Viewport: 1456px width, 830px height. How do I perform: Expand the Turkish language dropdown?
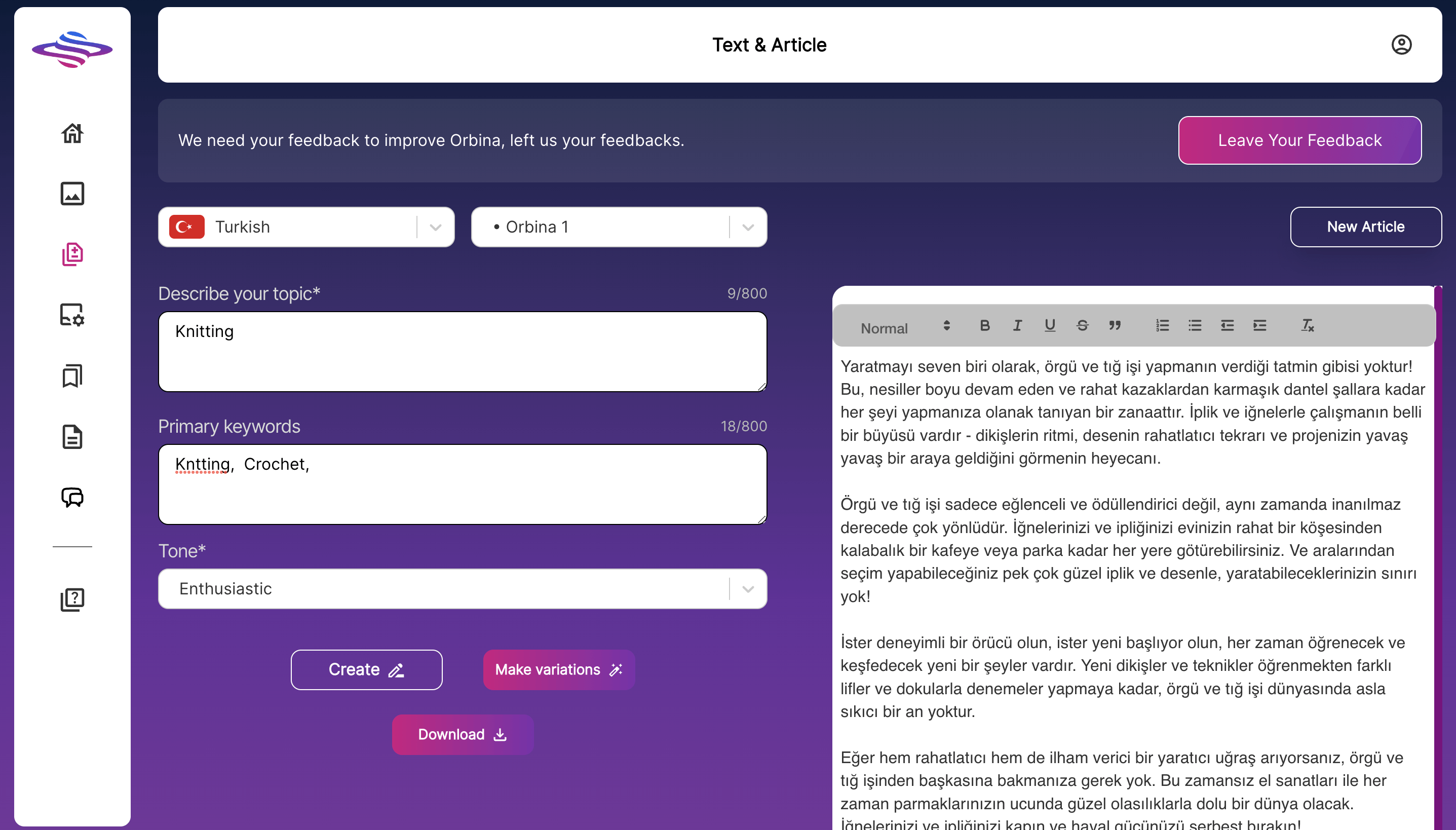(x=435, y=228)
